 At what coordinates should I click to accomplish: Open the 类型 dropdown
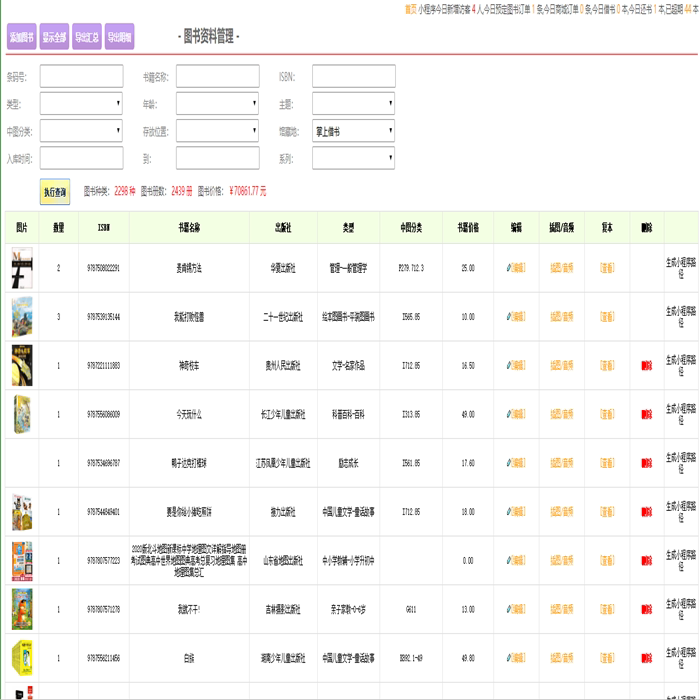(x=81, y=104)
